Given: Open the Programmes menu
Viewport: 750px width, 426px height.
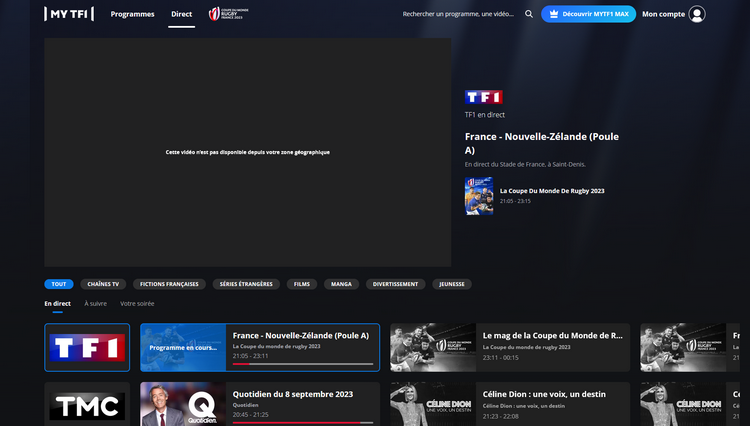Looking at the screenshot, I should (132, 14).
